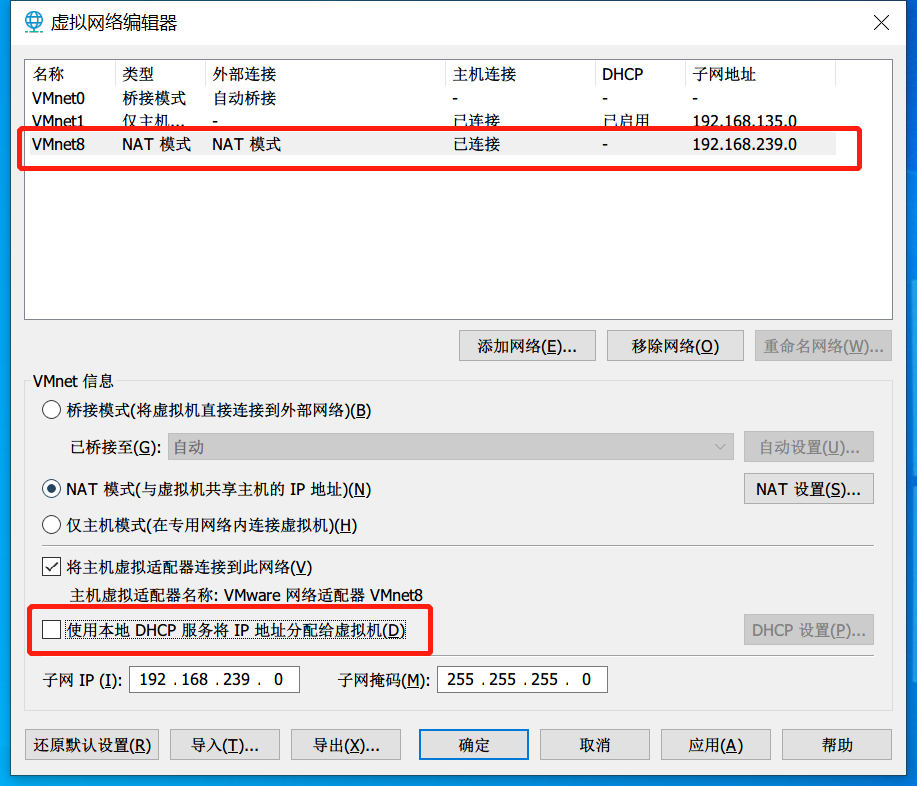917x786 pixels.
Task: Click 已连接 cell in the VMnet8 row
Action: point(477,144)
